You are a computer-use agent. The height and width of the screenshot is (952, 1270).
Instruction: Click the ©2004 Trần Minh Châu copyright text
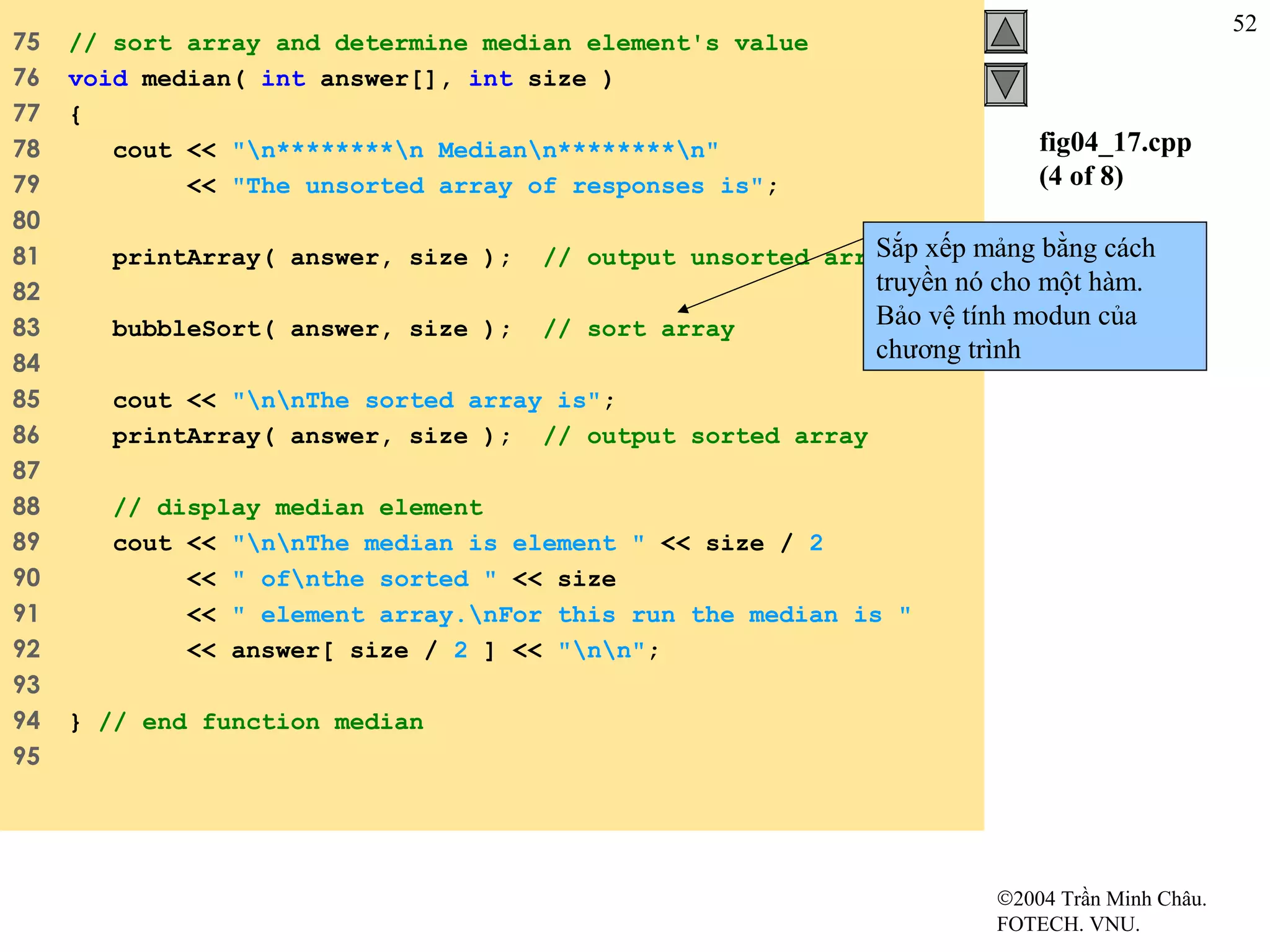point(1101,899)
